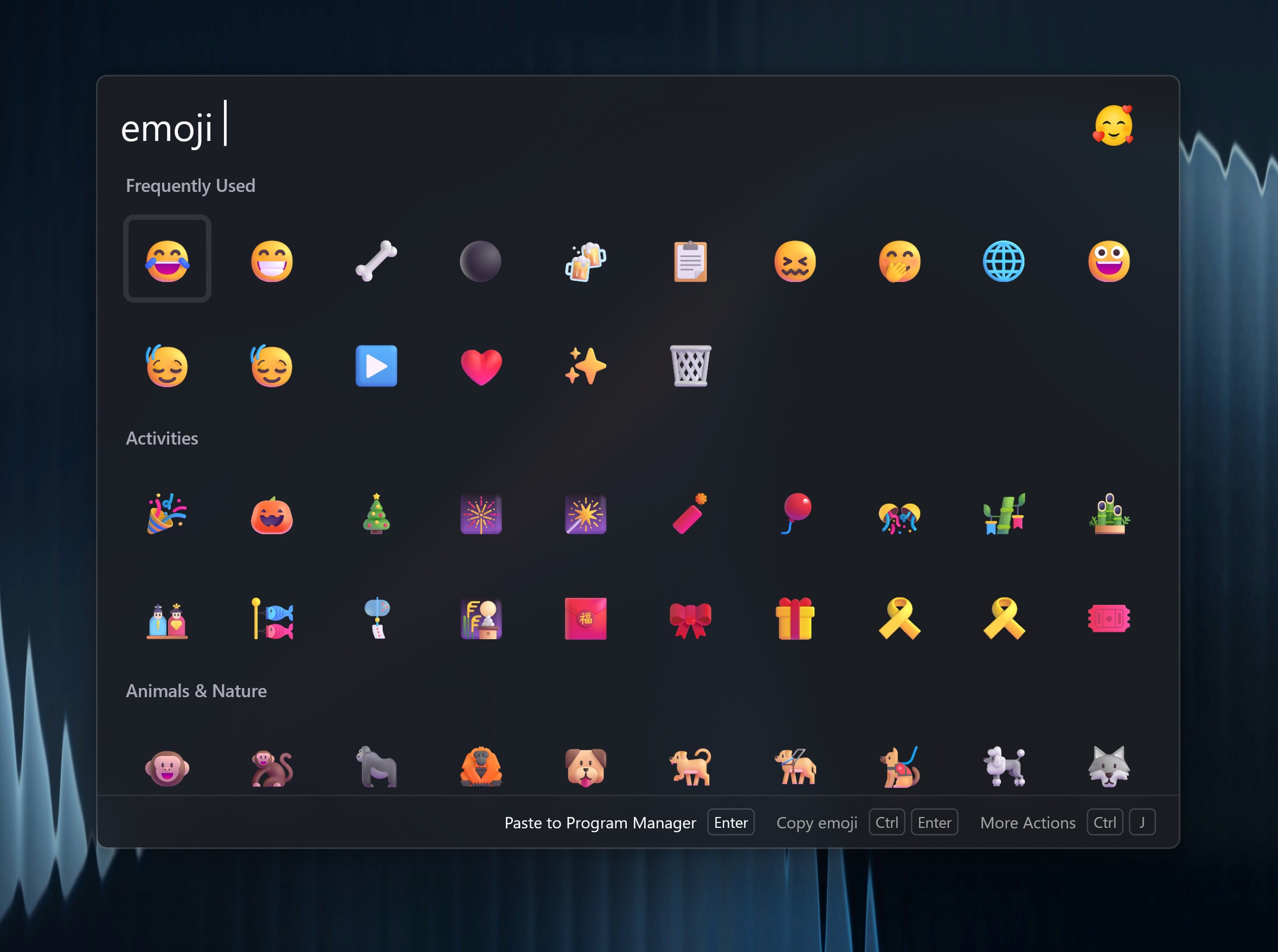Choose the wolf face emoji
Screen dimensions: 1278x952
pyautogui.click(x=1109, y=767)
